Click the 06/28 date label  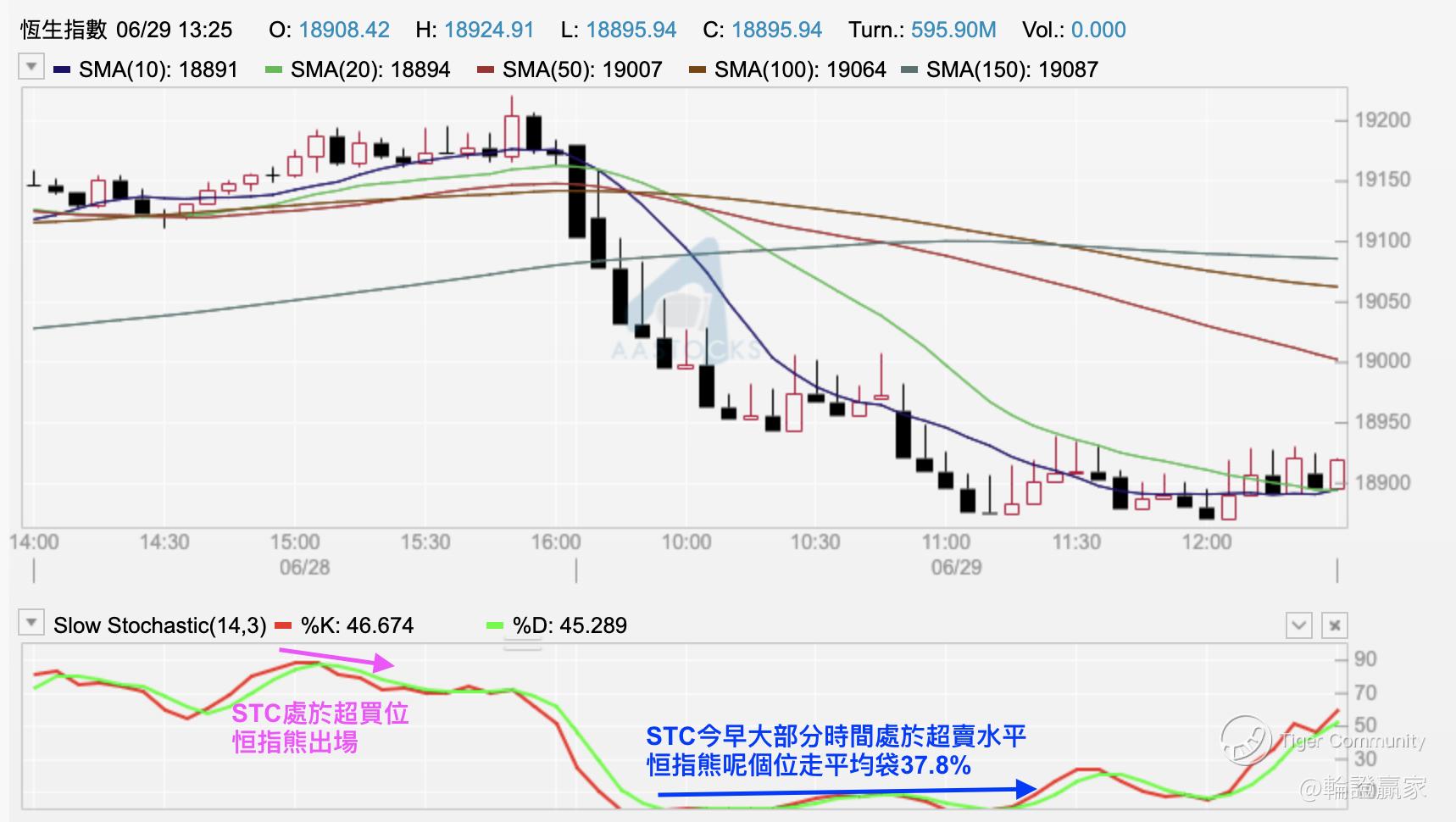pyautogui.click(x=305, y=568)
